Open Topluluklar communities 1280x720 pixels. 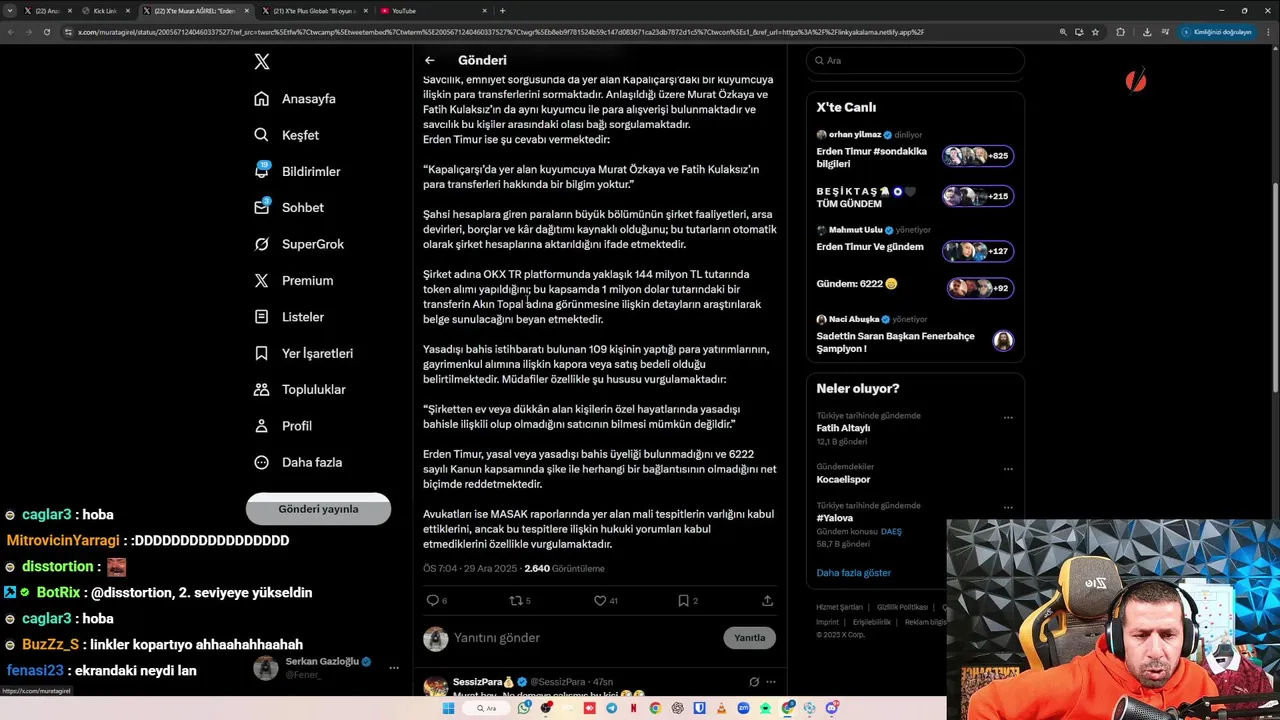299,390
